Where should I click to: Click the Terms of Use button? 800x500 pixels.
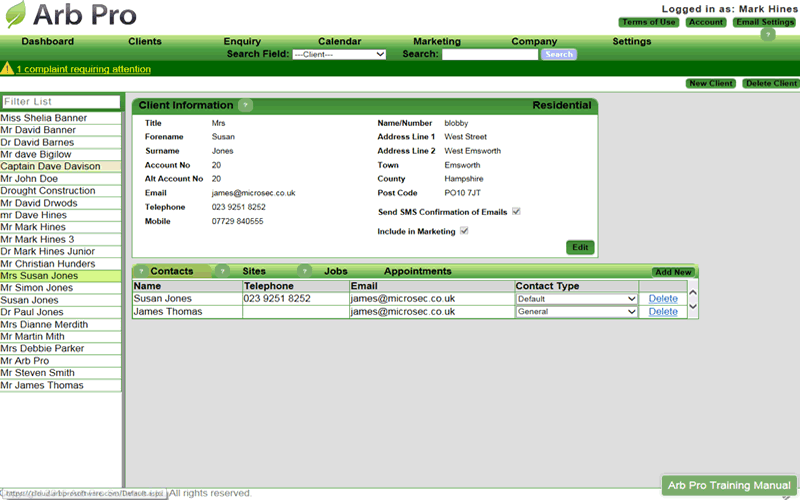coord(648,22)
